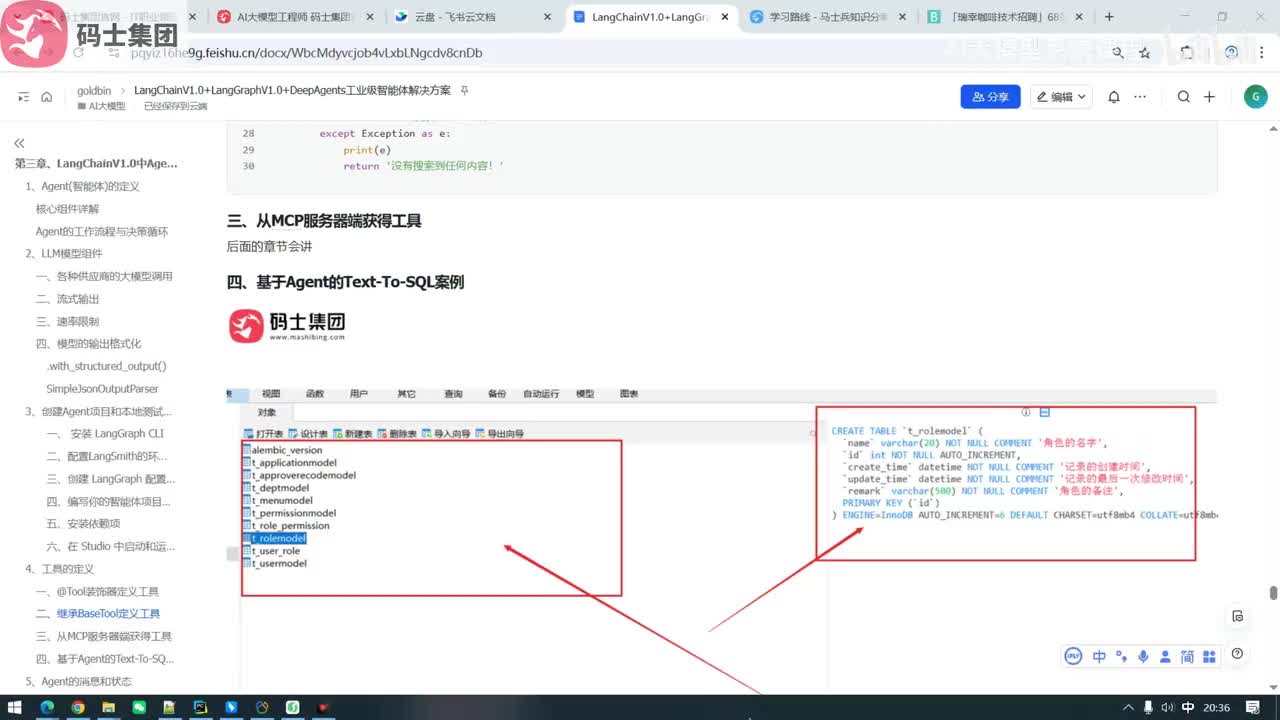The width and height of the screenshot is (1280, 720).
Task: Select the LangChainV1.0+LangGraph browser tab
Action: [650, 17]
